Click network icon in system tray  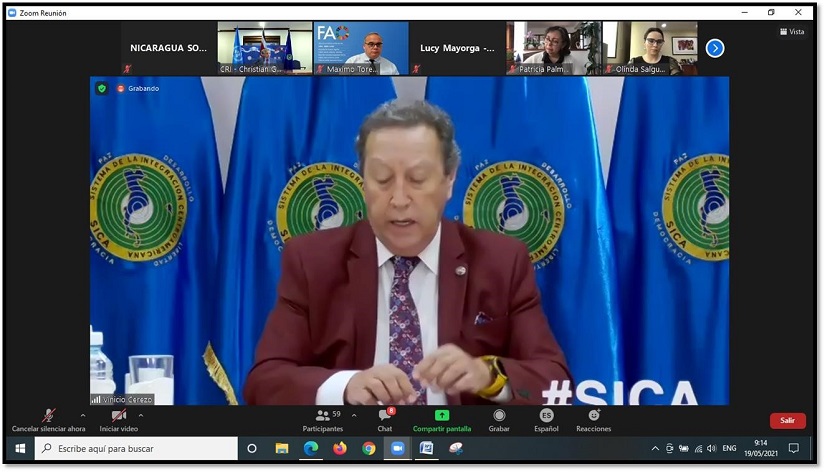pos(698,448)
